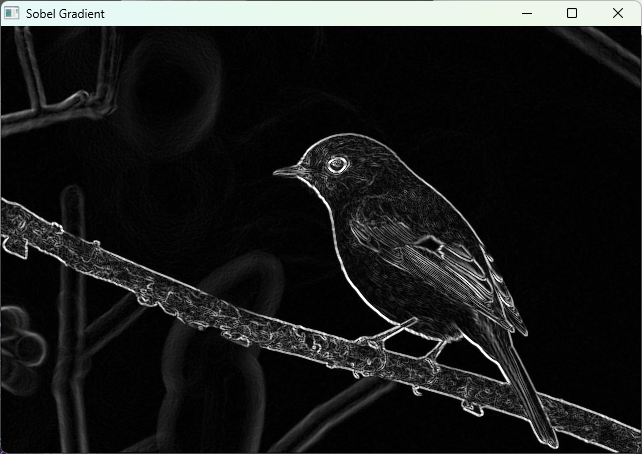Viewport: 642px width, 454px height.
Task: Click the Sobel Gradient window app icon
Action: click(x=11, y=13)
